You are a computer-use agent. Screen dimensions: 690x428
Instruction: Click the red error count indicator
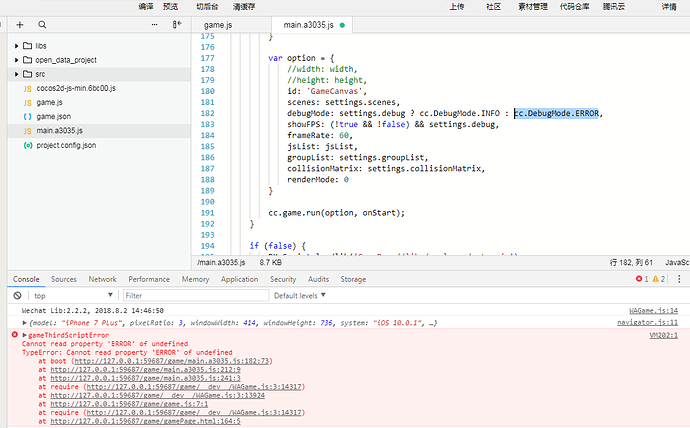[x=642, y=279]
